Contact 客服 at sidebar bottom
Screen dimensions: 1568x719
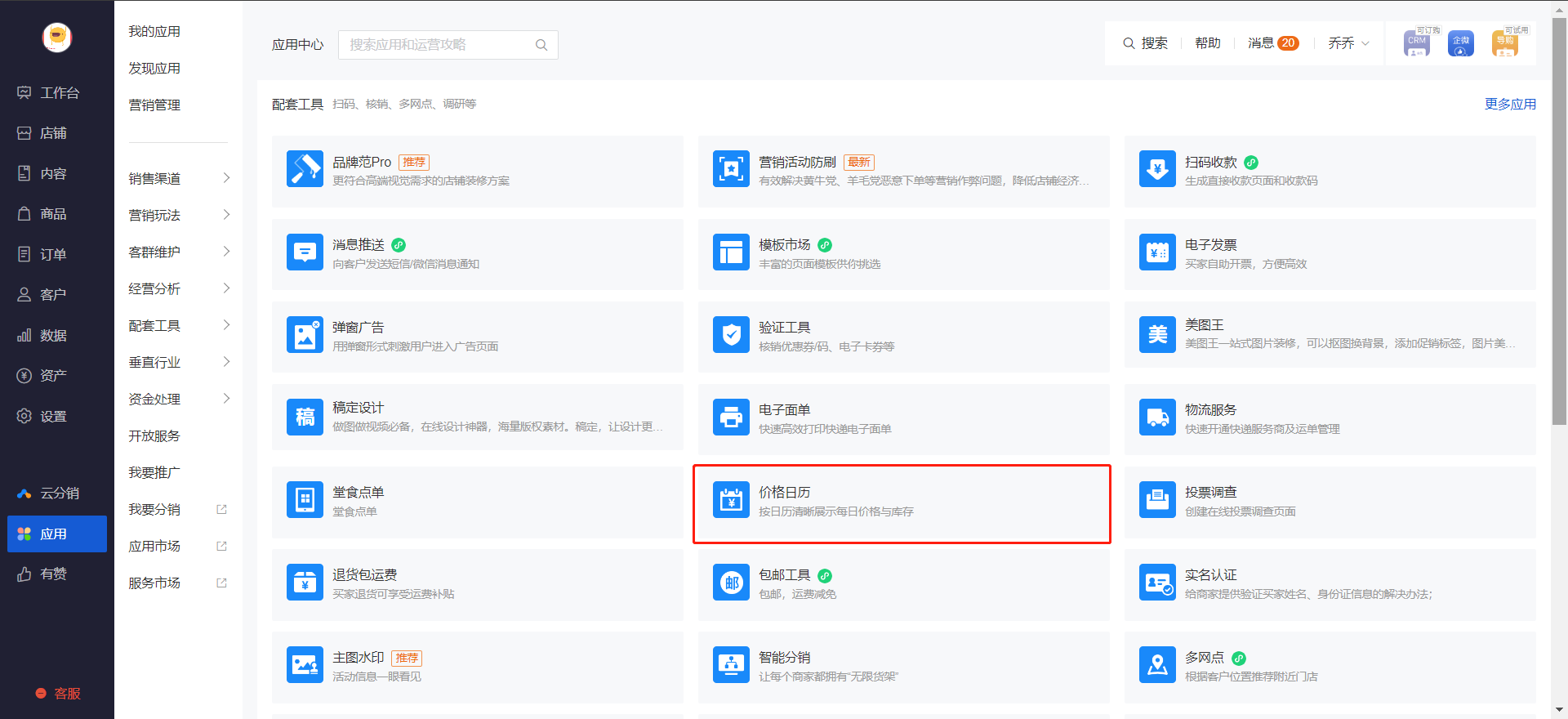[x=57, y=694]
